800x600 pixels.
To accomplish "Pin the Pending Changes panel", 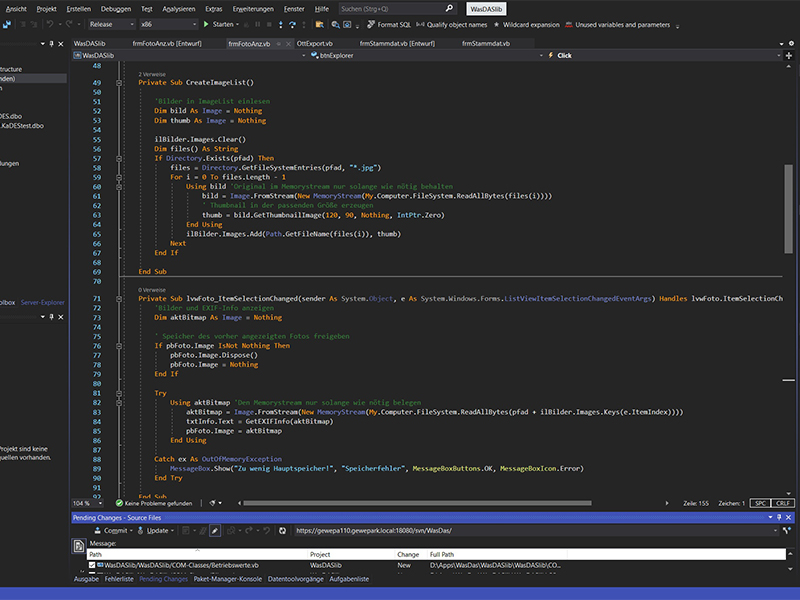I will pyautogui.click(x=779, y=517).
